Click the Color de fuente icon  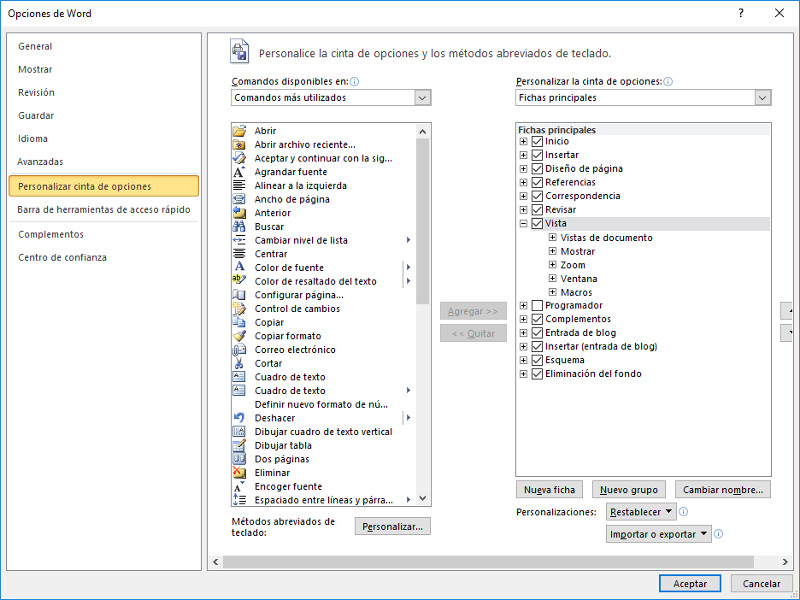coord(239,267)
